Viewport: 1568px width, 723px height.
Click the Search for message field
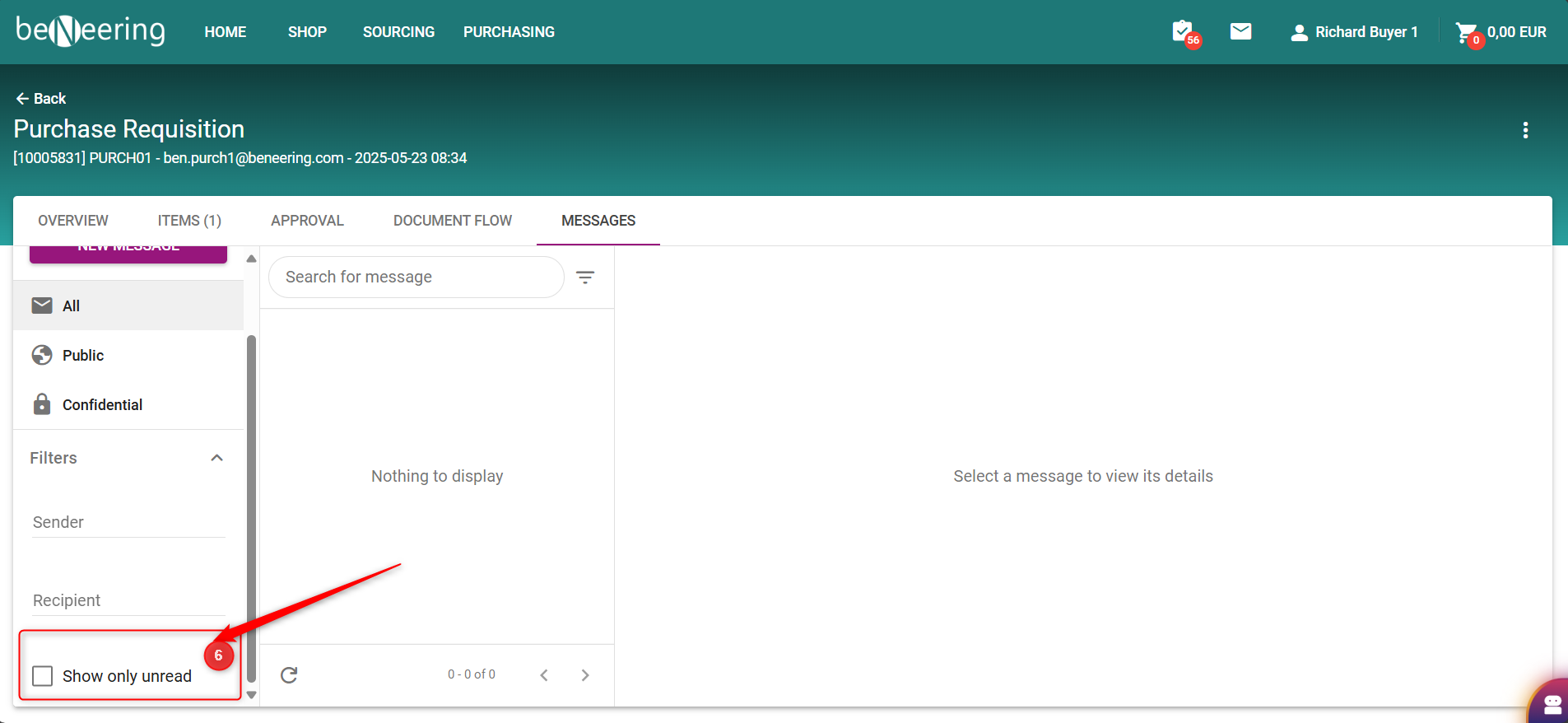pos(416,278)
